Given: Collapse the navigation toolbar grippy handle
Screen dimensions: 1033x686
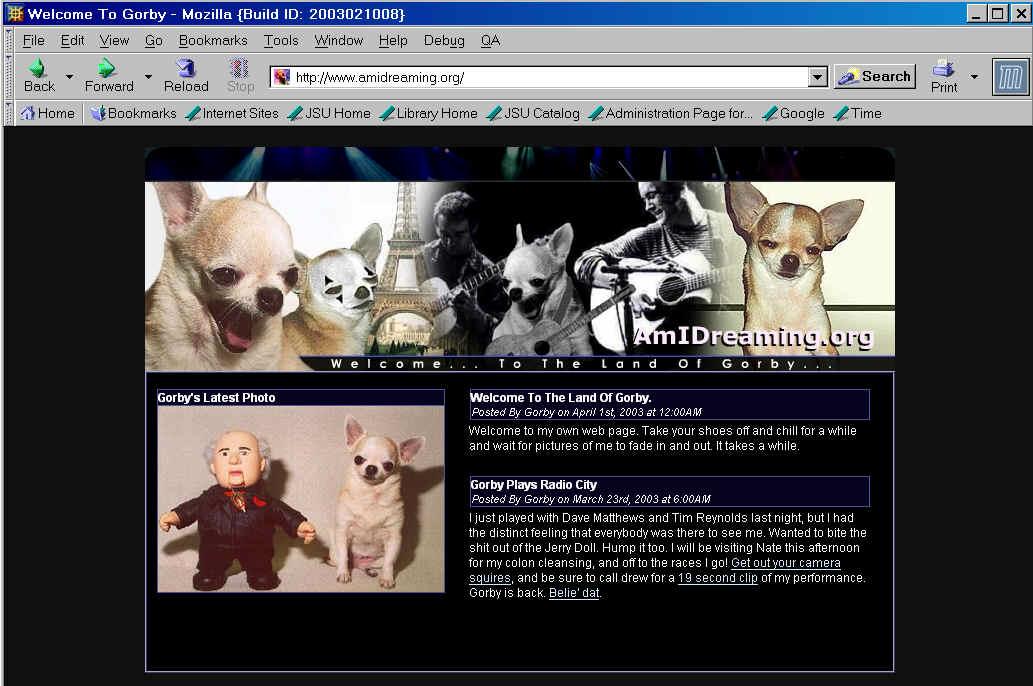Looking at the screenshot, I should click(x=9, y=77).
